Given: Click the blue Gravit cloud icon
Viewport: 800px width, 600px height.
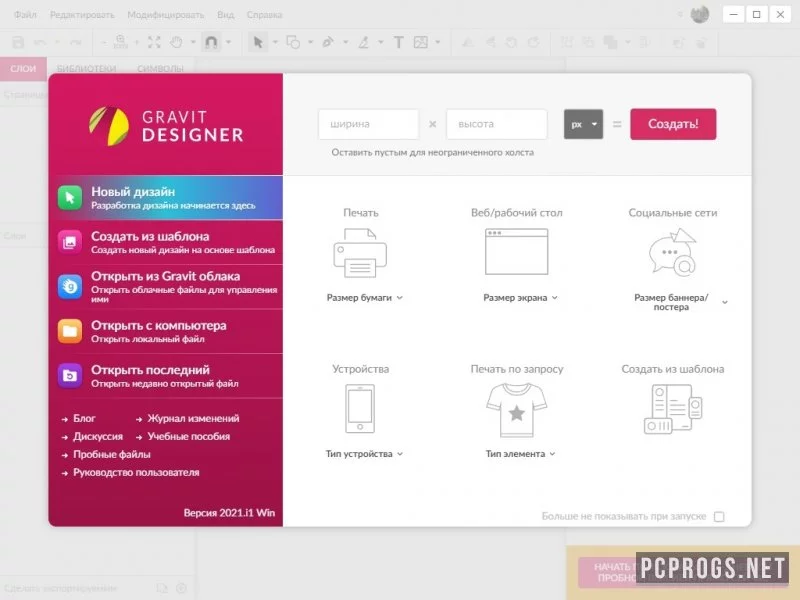Looking at the screenshot, I should point(70,287).
